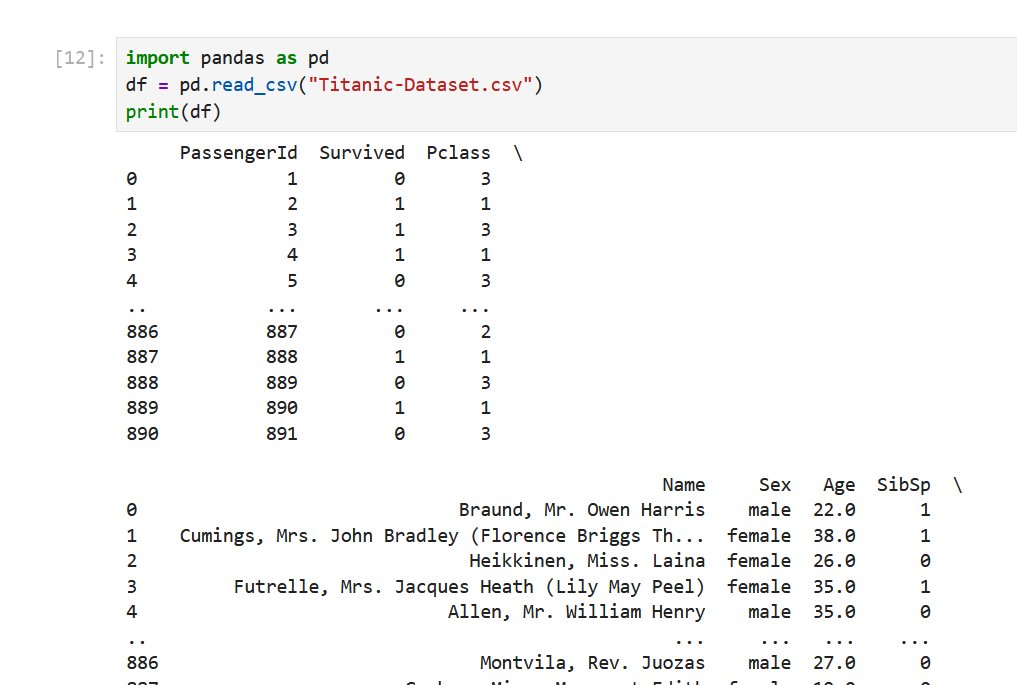The width and height of the screenshot is (1017, 685).
Task: Click the print(df) code line
Action: coord(173,112)
